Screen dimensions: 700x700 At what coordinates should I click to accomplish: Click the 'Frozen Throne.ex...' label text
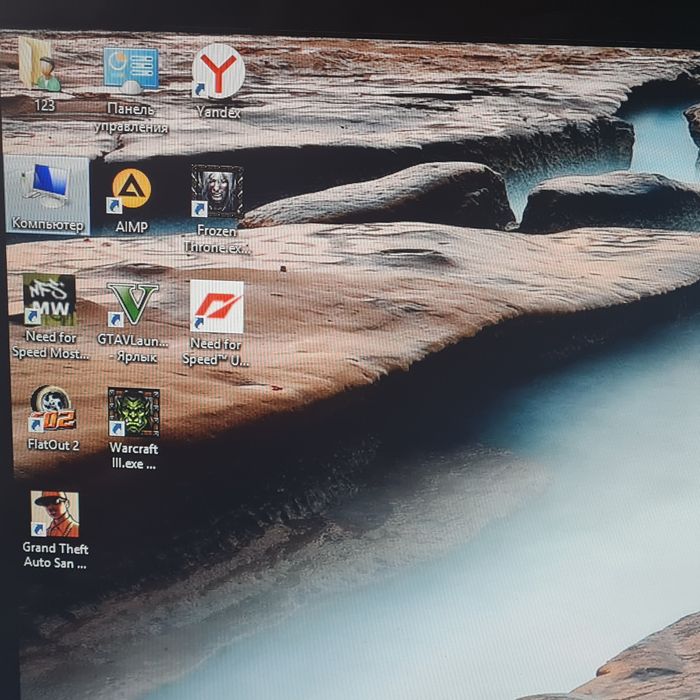click(217, 239)
